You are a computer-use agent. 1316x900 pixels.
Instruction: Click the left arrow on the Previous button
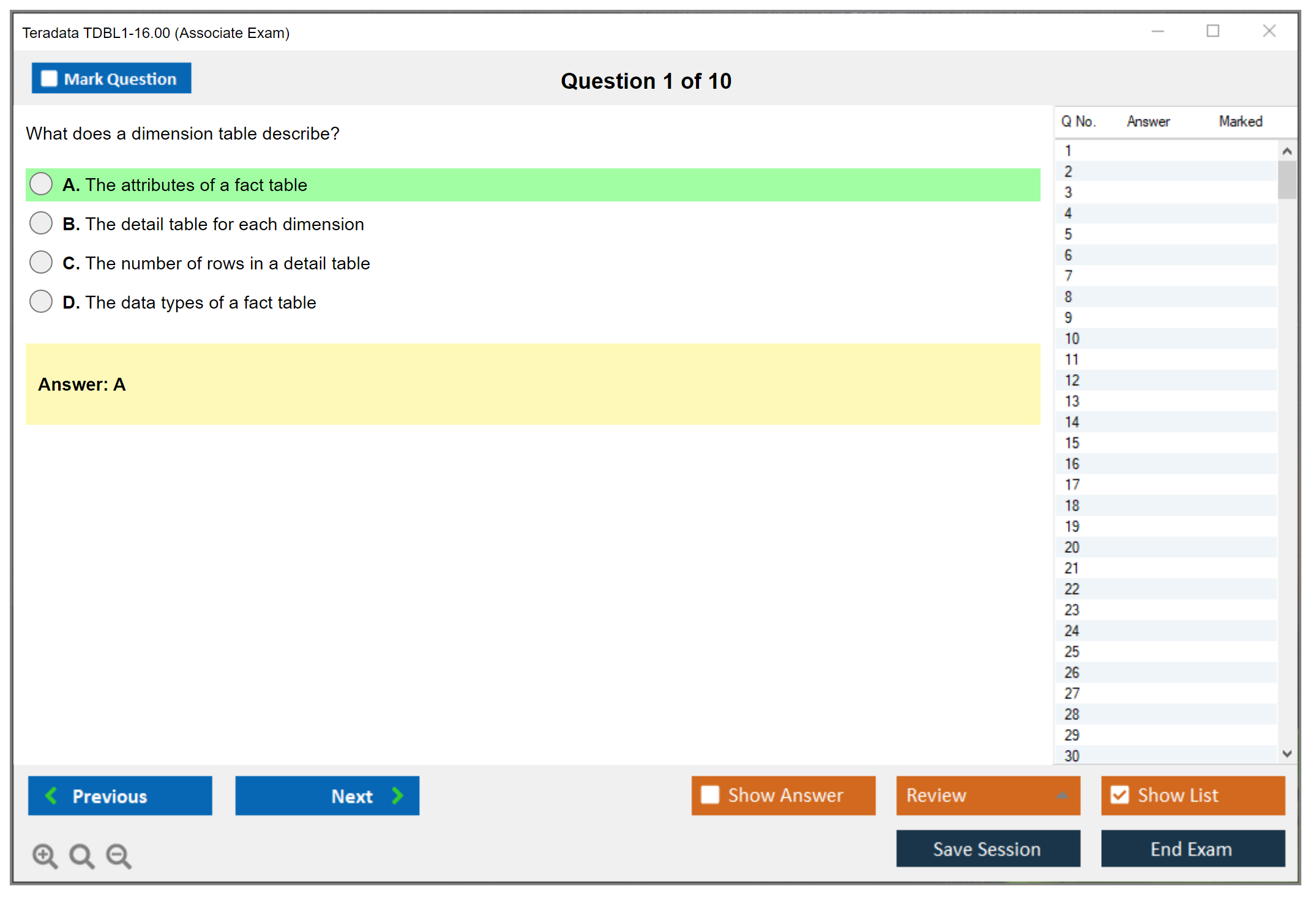(x=51, y=795)
